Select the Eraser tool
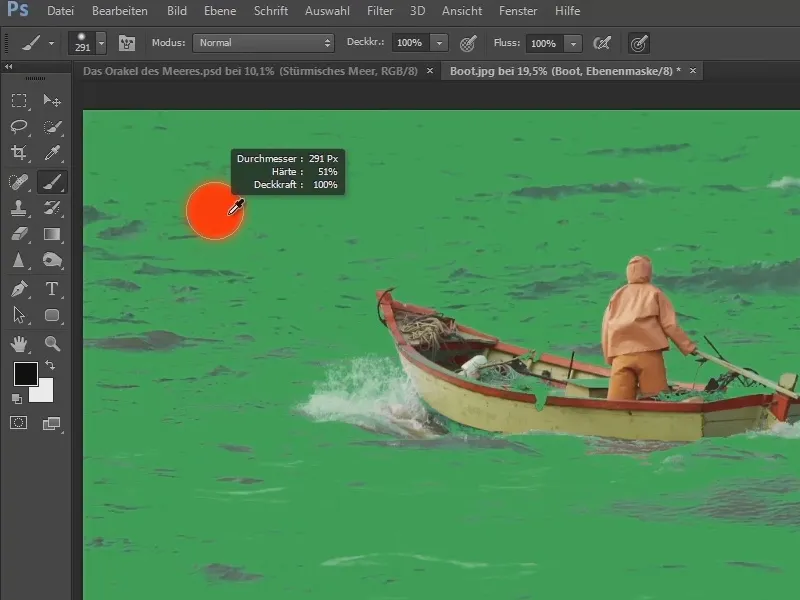This screenshot has height=600, width=800. pyautogui.click(x=19, y=234)
